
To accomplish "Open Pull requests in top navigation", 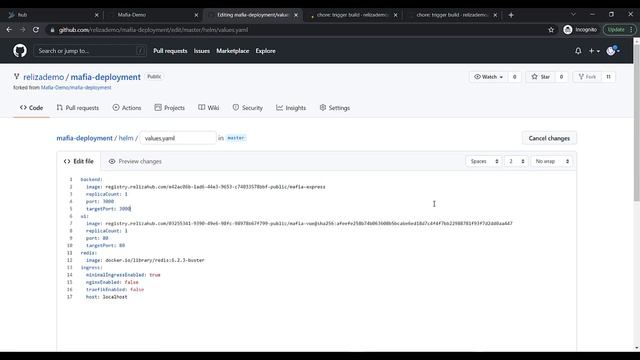I will click(x=170, y=51).
